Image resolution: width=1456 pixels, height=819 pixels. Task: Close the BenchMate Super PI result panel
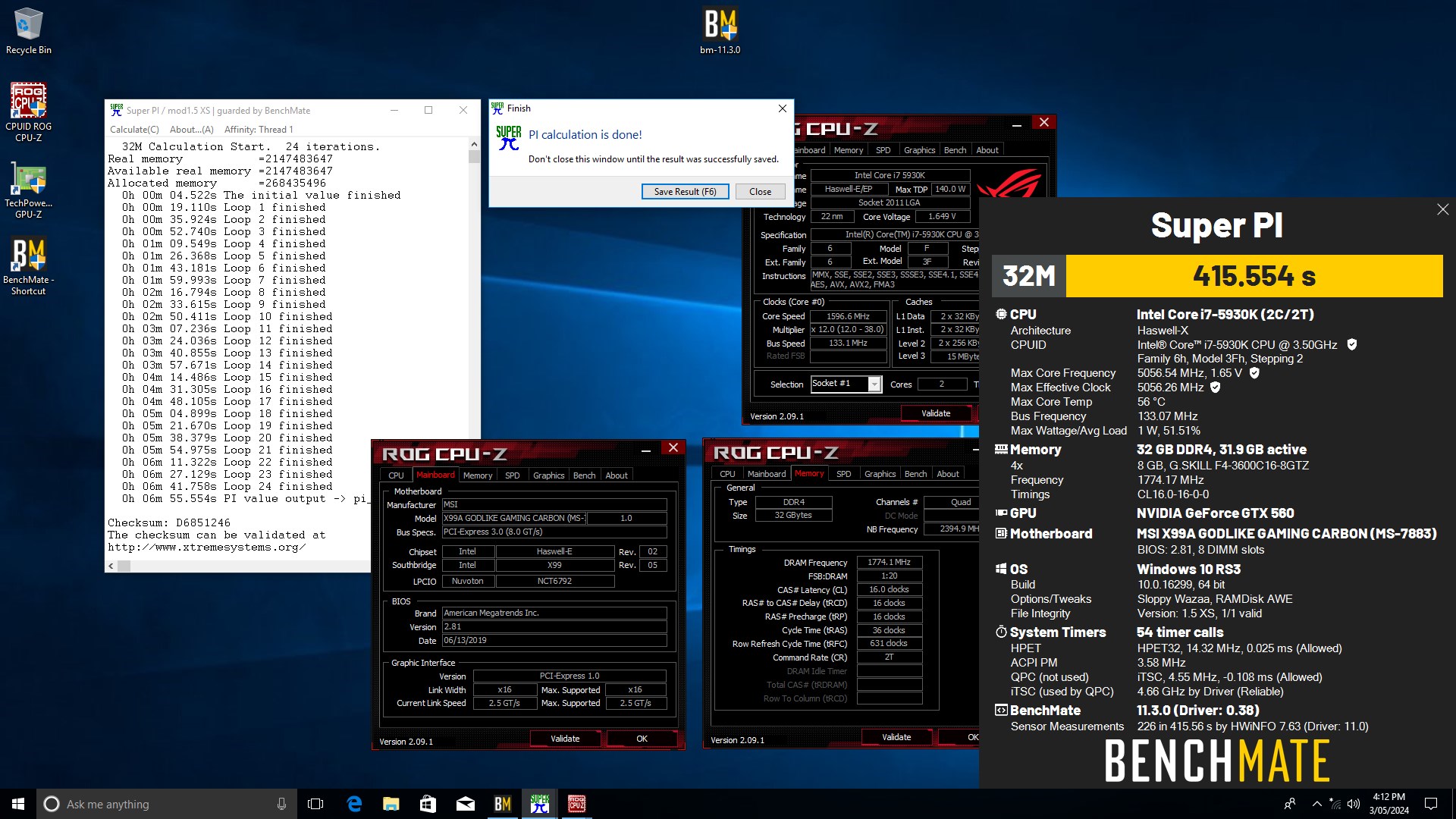coord(1442,209)
